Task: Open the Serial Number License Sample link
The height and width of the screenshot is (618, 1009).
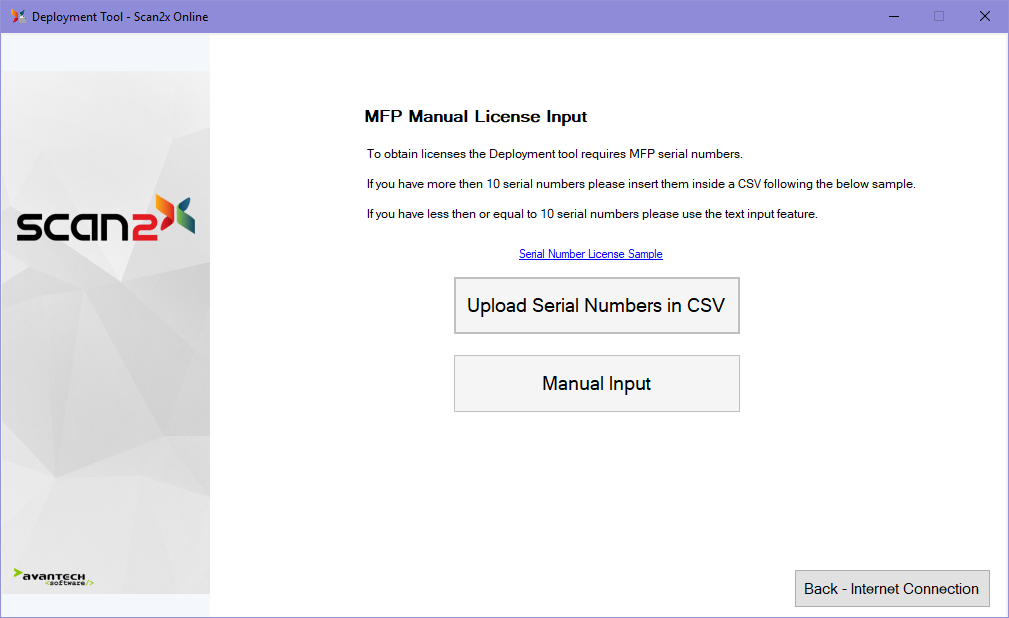Action: [590, 254]
